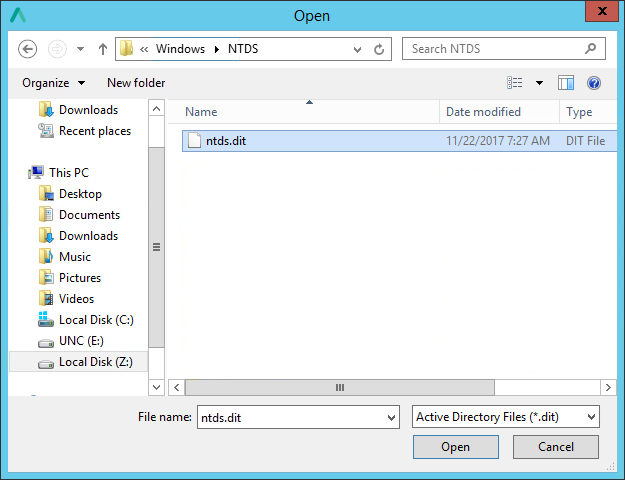Click the application logo in the title bar
This screenshot has width=625, height=480.
point(18,16)
